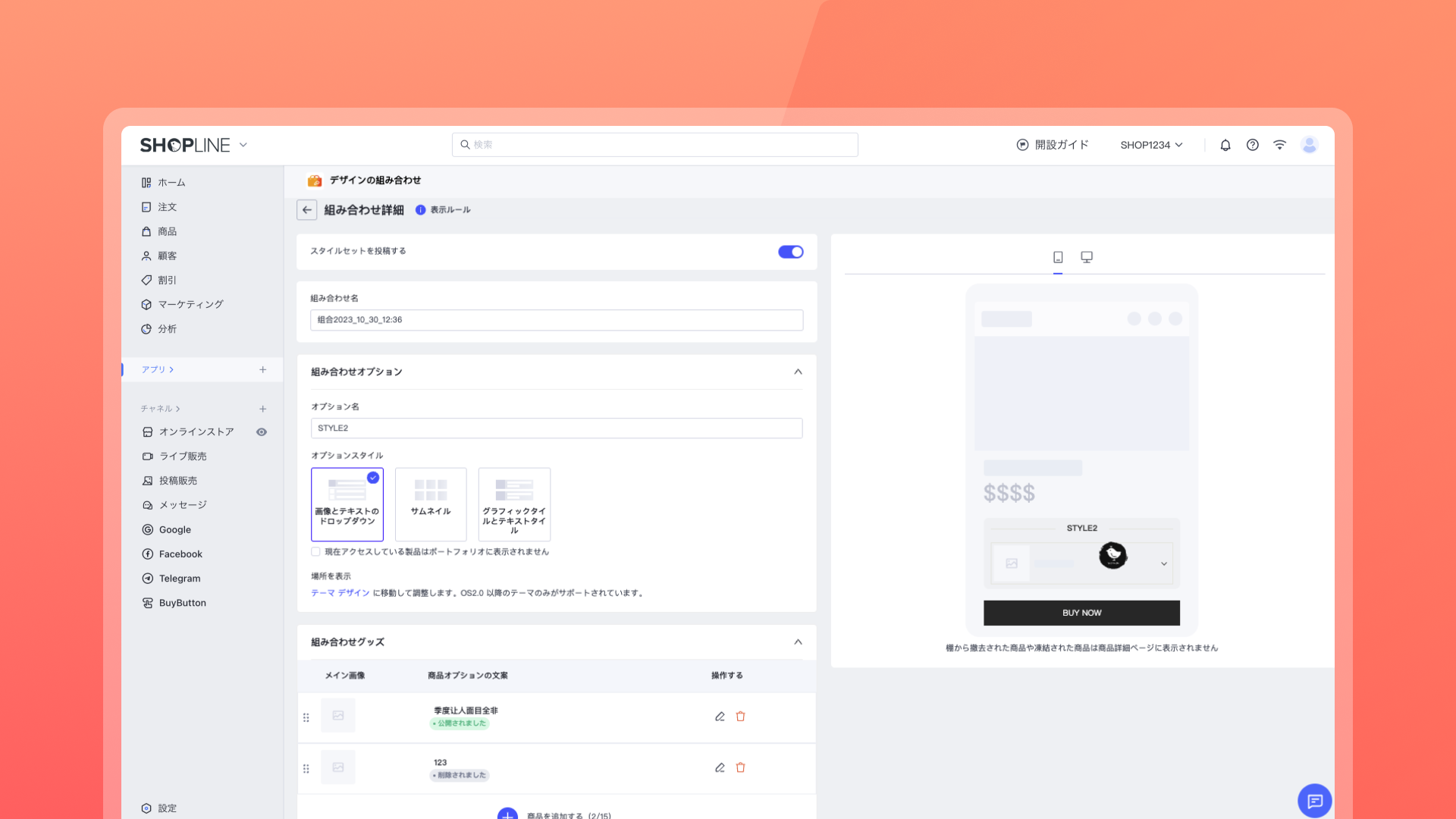Screen dimensions: 1456x819
Task: Go to 商品 in the sidebar menu
Action: [167, 231]
